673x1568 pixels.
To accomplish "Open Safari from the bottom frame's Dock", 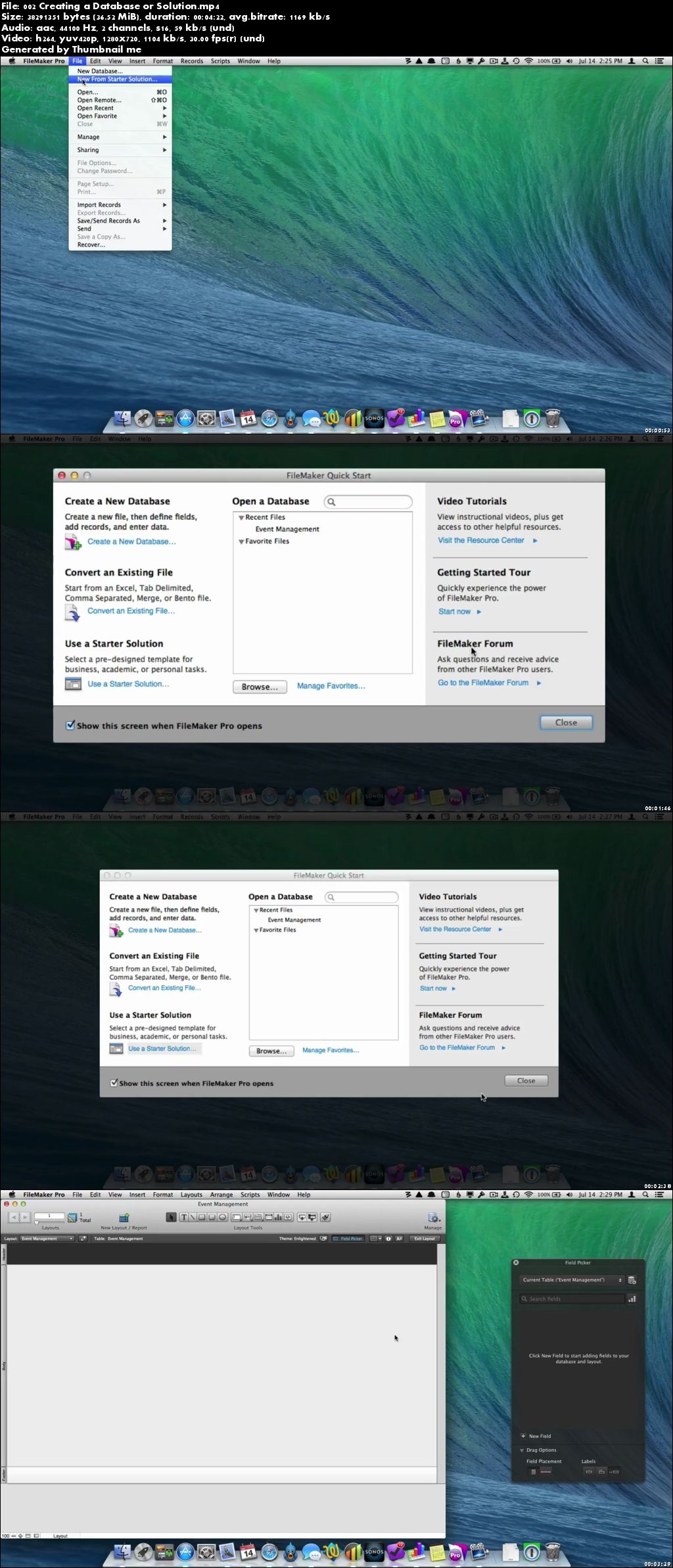I will point(269,1552).
